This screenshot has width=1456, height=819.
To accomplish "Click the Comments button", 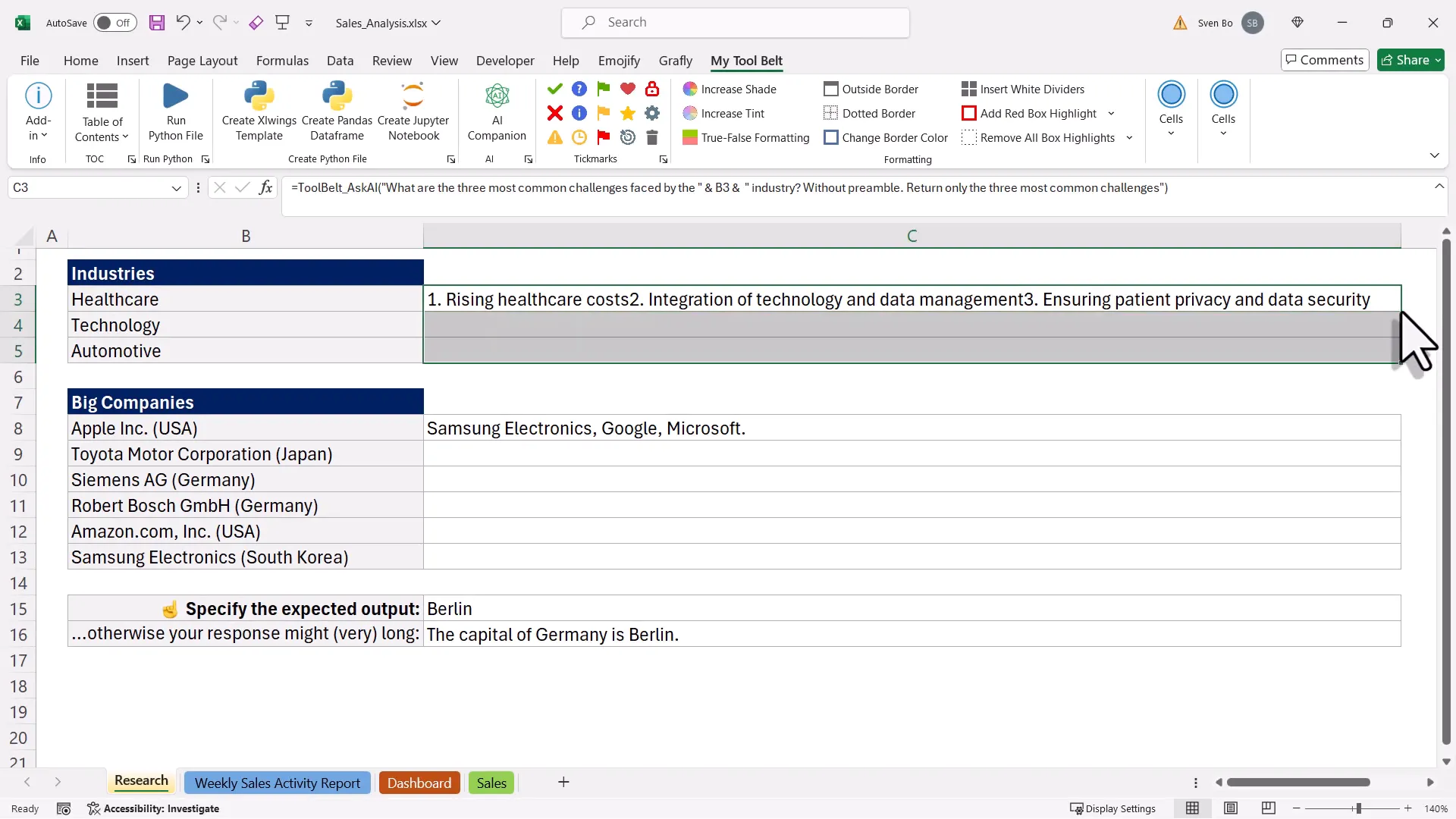I will pyautogui.click(x=1324, y=60).
